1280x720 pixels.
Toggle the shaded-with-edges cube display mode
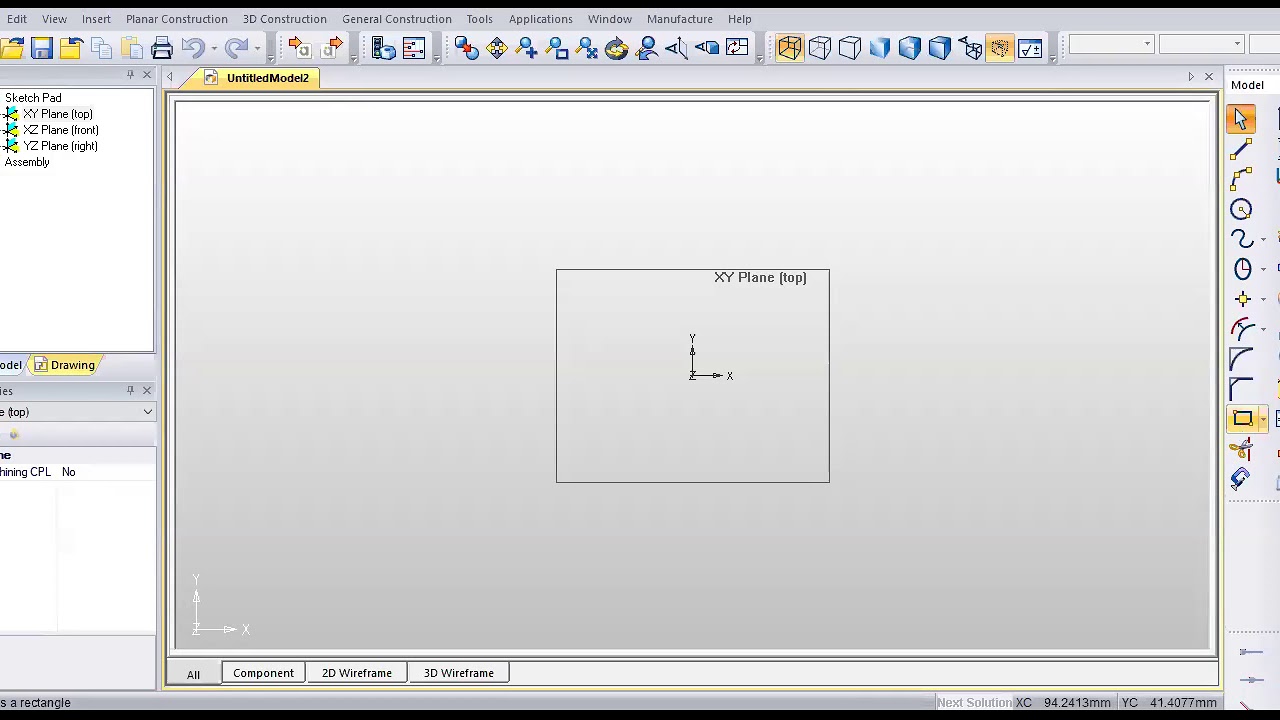click(910, 48)
